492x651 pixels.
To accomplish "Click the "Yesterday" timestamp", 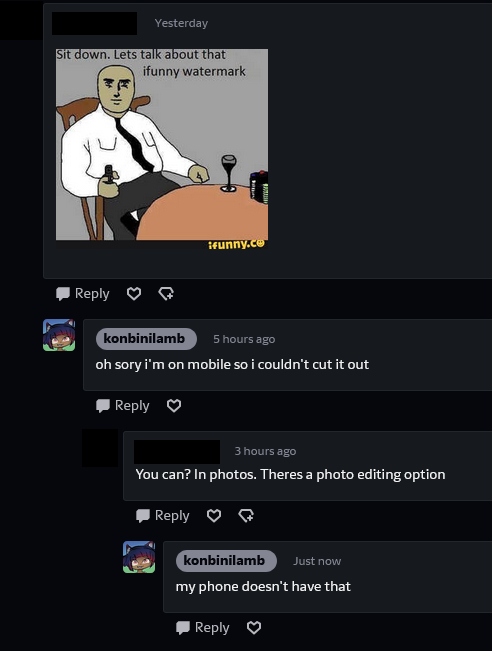I will point(181,23).
